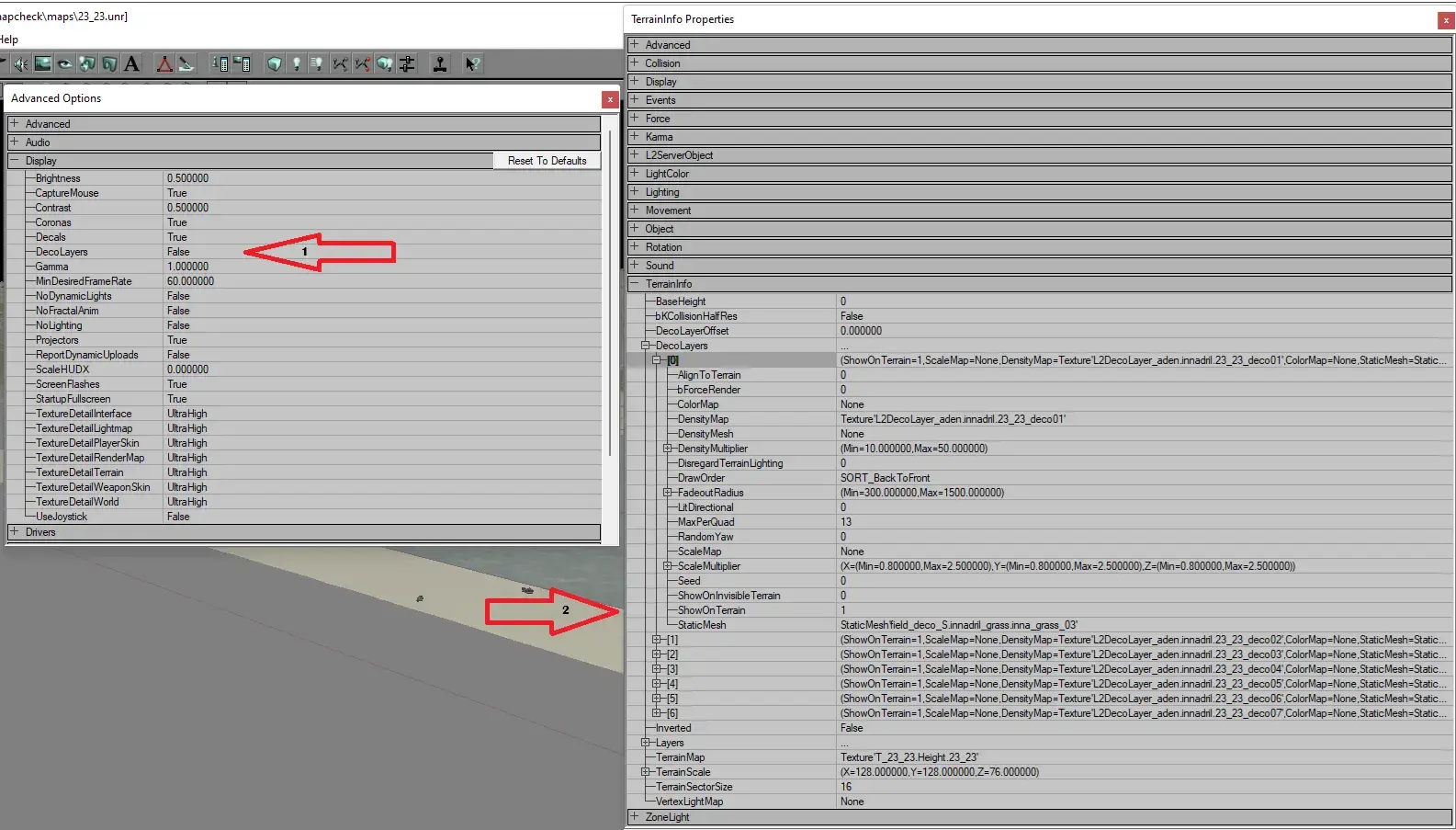
Task: Expand the Layers property node
Action: [646, 743]
